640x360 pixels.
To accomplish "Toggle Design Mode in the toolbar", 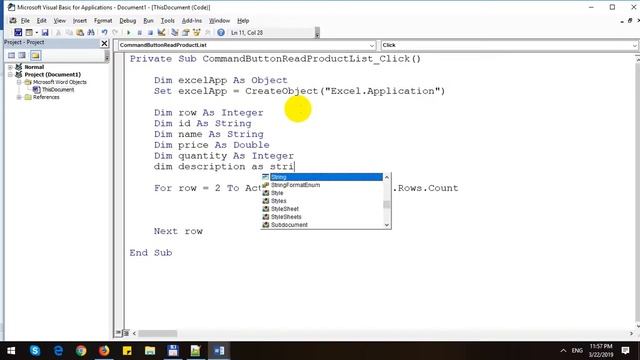I will 161,32.
